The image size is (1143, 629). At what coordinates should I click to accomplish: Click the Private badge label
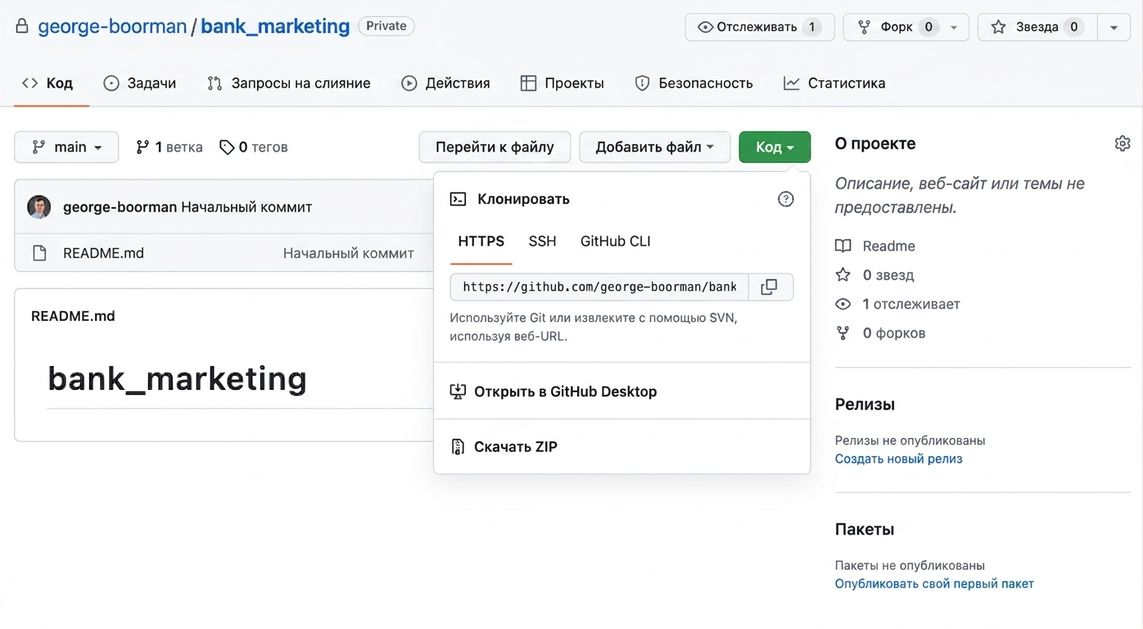coord(386,26)
